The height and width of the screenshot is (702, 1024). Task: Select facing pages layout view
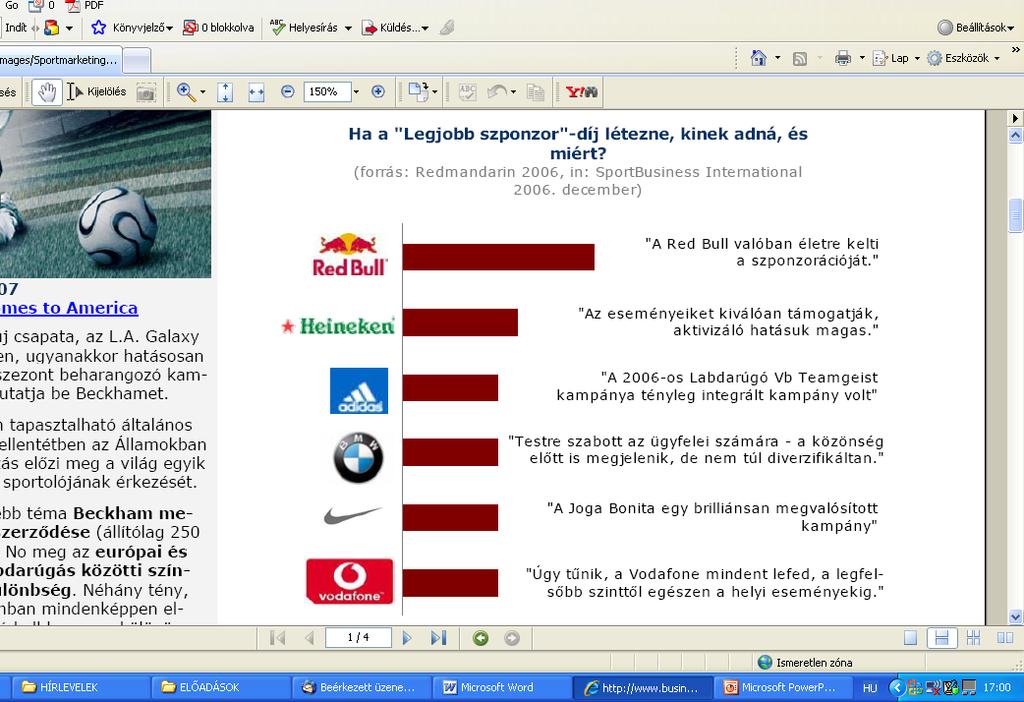click(x=1005, y=638)
